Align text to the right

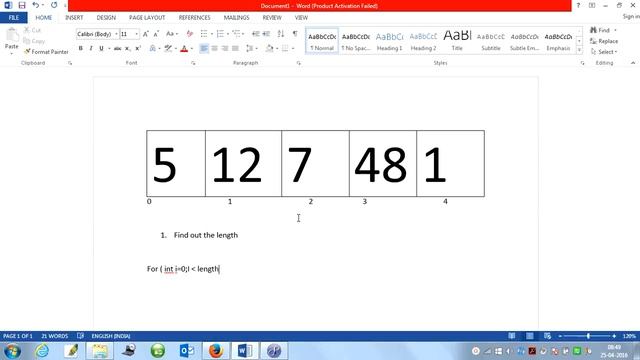224,49
